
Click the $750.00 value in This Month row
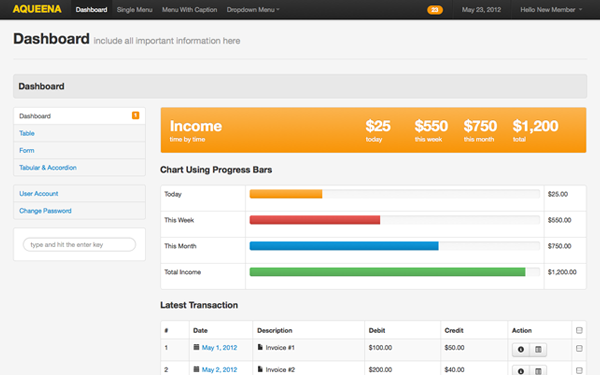tap(559, 246)
